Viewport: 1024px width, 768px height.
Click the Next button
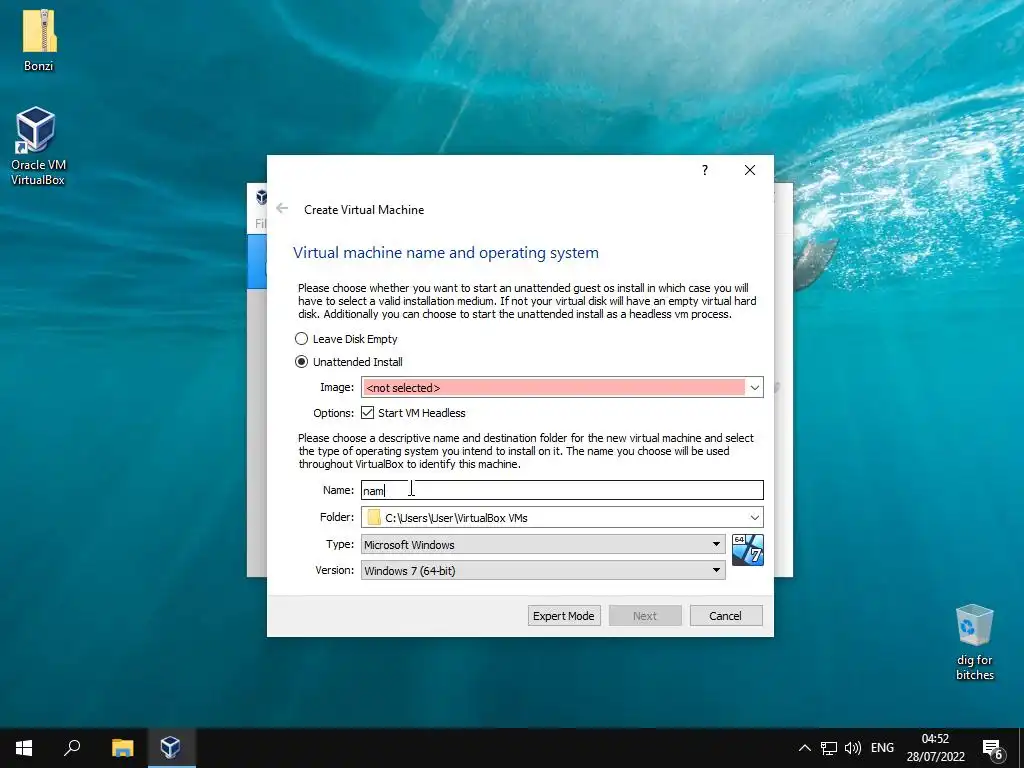[645, 616]
